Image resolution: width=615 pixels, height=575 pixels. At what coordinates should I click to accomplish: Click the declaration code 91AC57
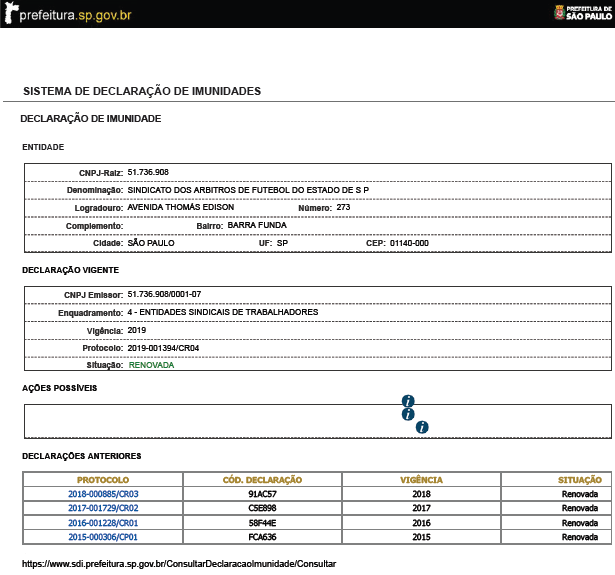pyautogui.click(x=262, y=494)
